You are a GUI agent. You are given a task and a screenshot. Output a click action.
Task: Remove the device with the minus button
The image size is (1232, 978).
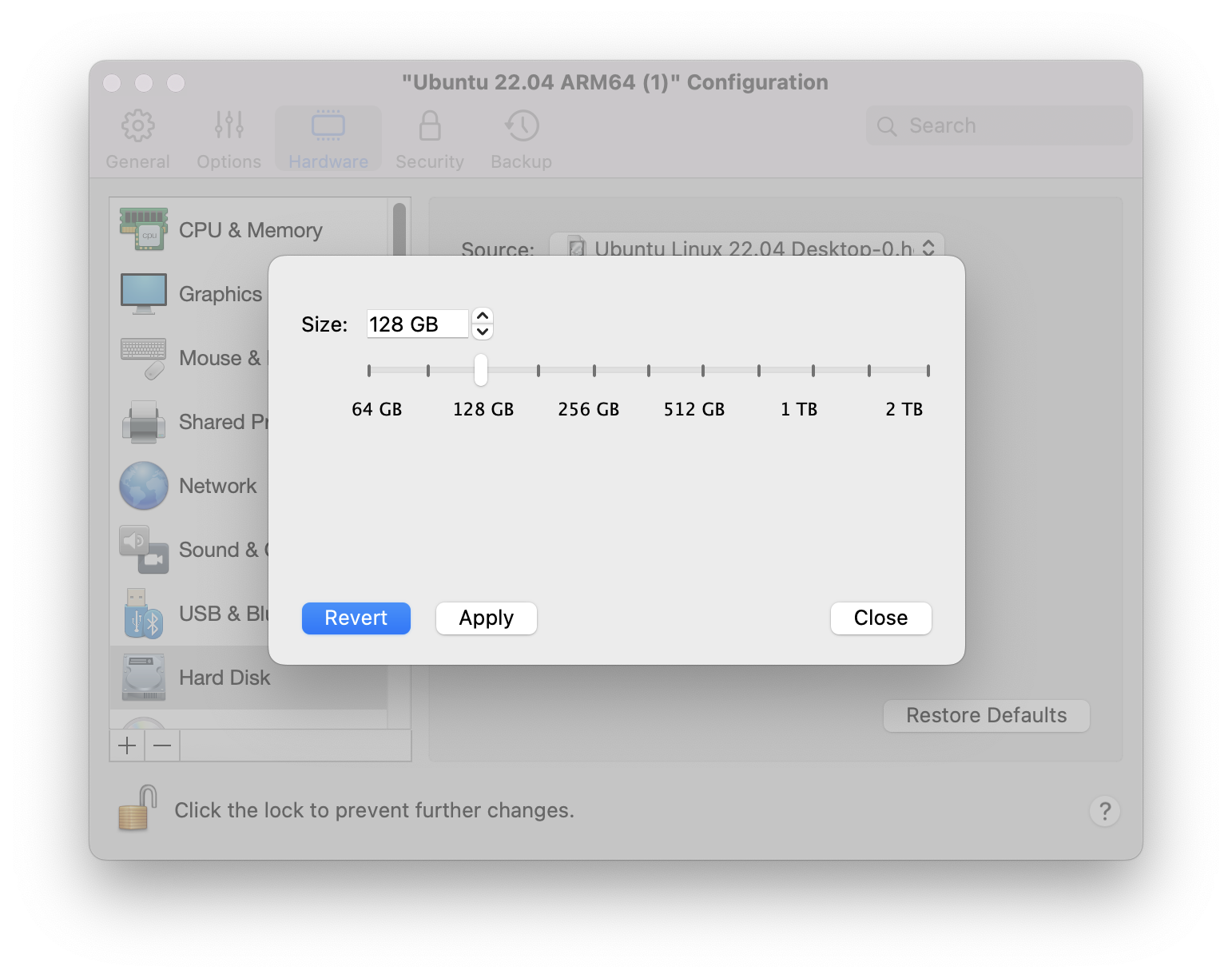162,746
